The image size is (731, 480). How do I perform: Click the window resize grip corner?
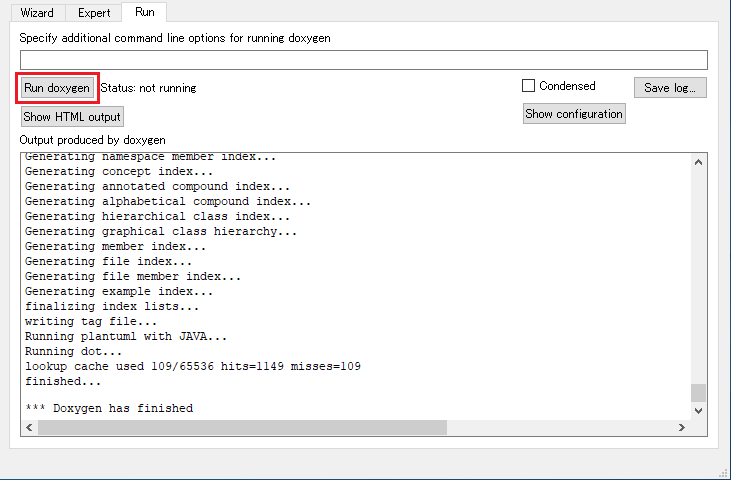coord(724,473)
